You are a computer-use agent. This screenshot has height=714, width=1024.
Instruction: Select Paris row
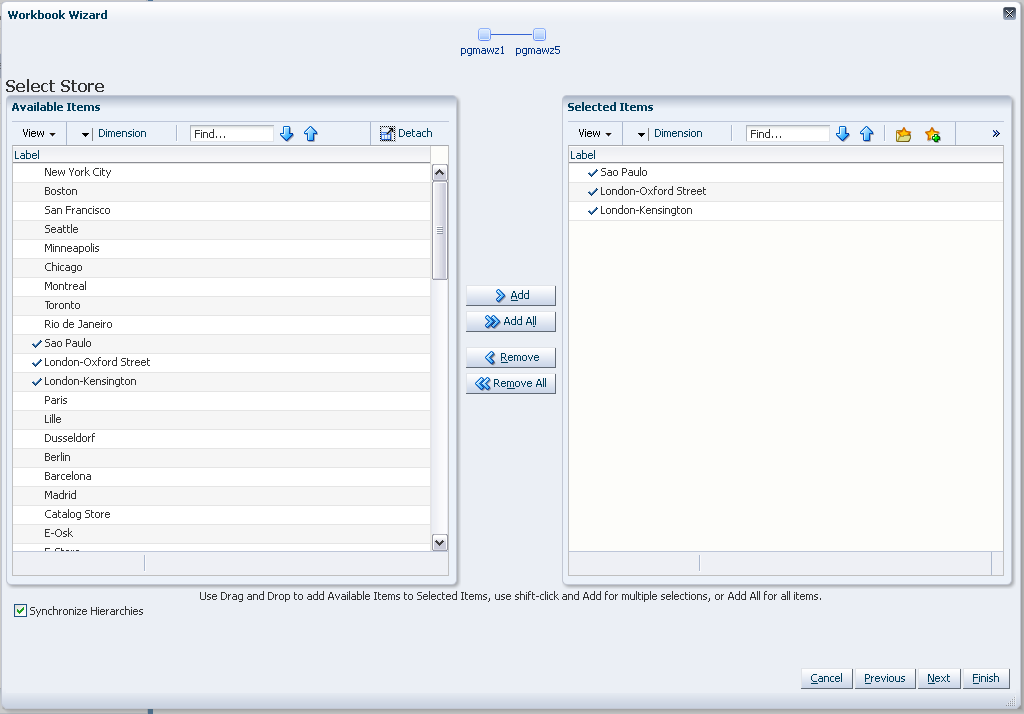[221, 400]
